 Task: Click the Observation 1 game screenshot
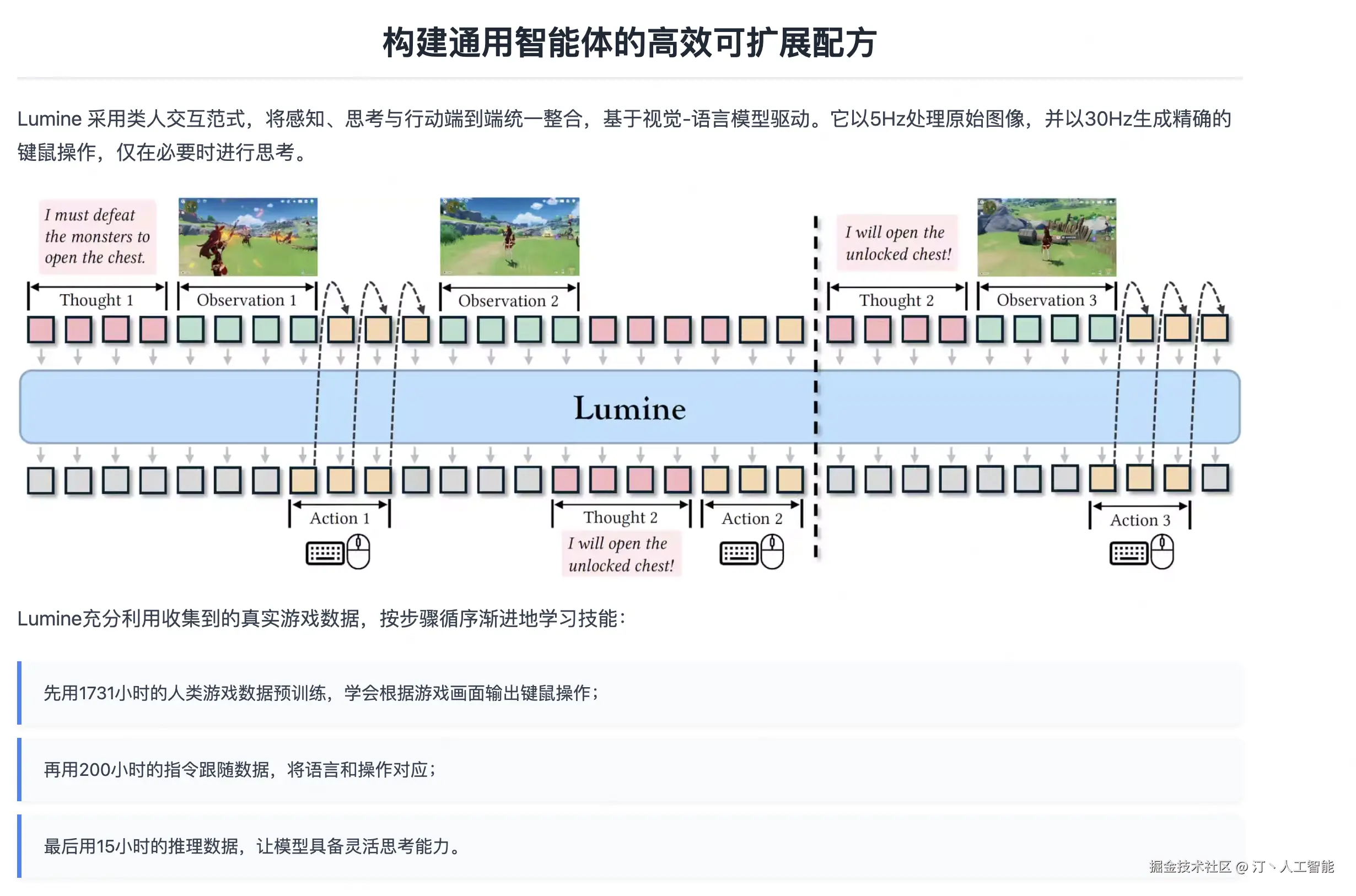pyautogui.click(x=247, y=236)
